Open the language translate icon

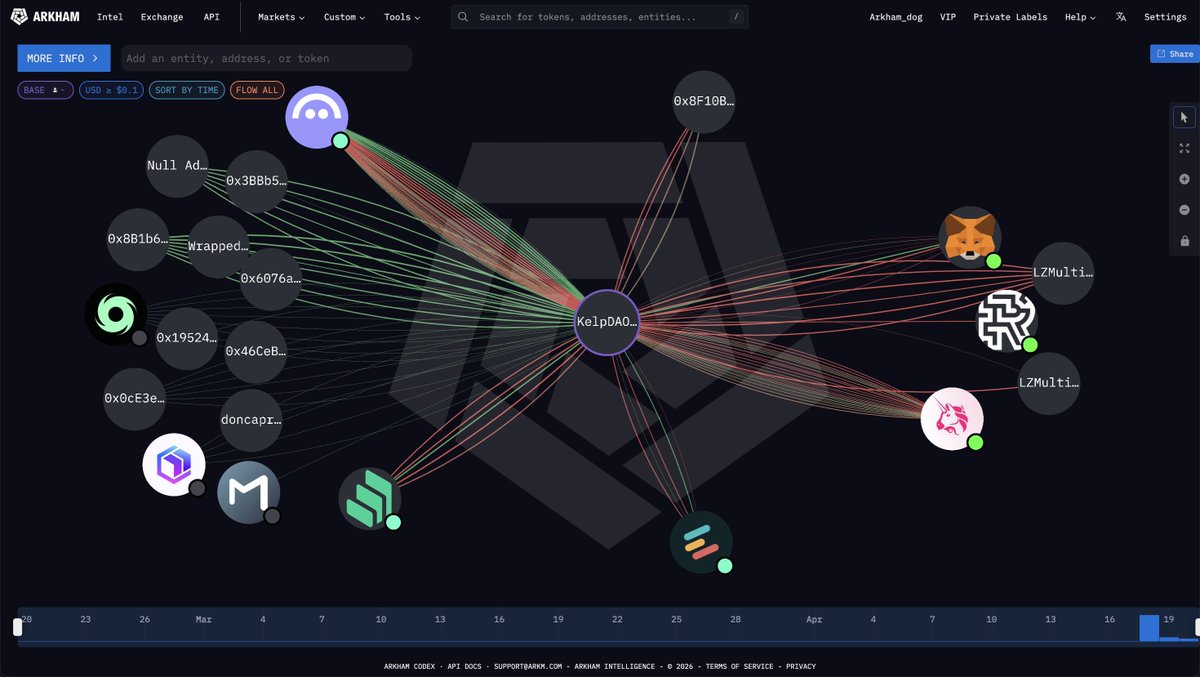tap(1121, 17)
